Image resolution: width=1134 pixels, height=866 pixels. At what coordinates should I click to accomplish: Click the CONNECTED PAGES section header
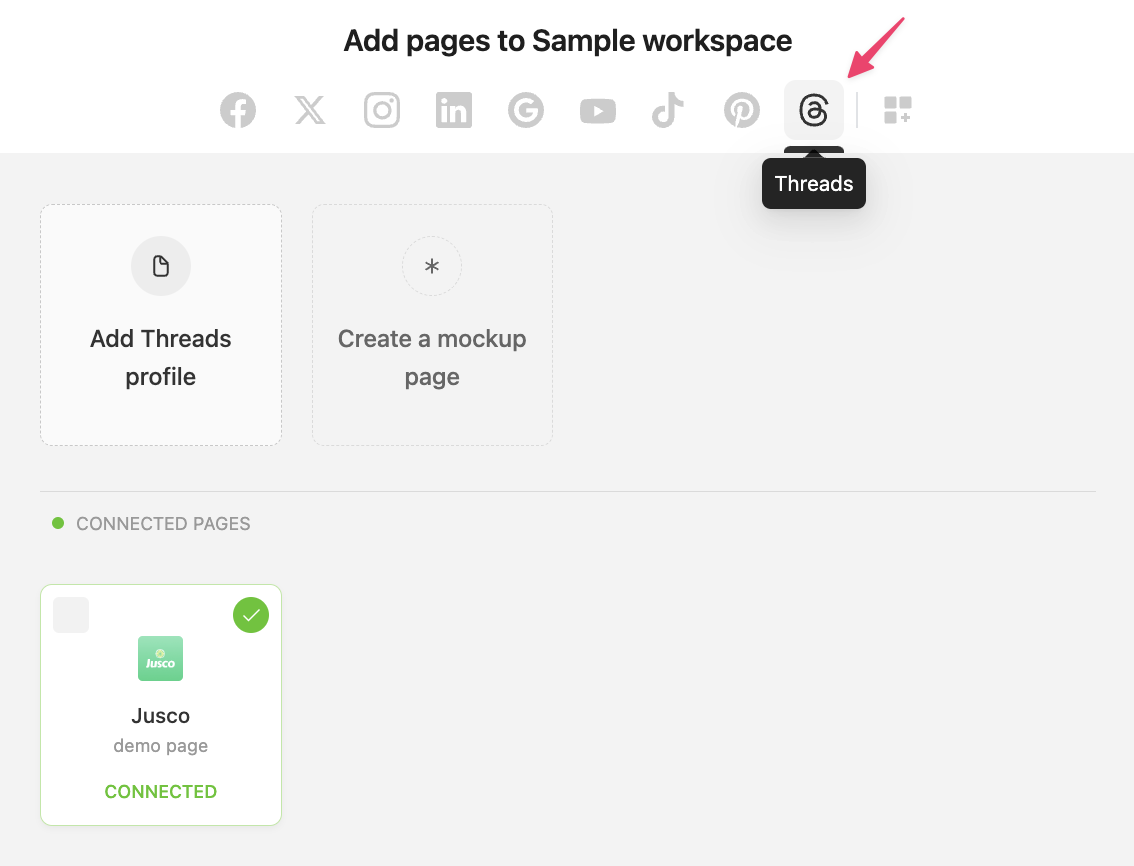163,524
